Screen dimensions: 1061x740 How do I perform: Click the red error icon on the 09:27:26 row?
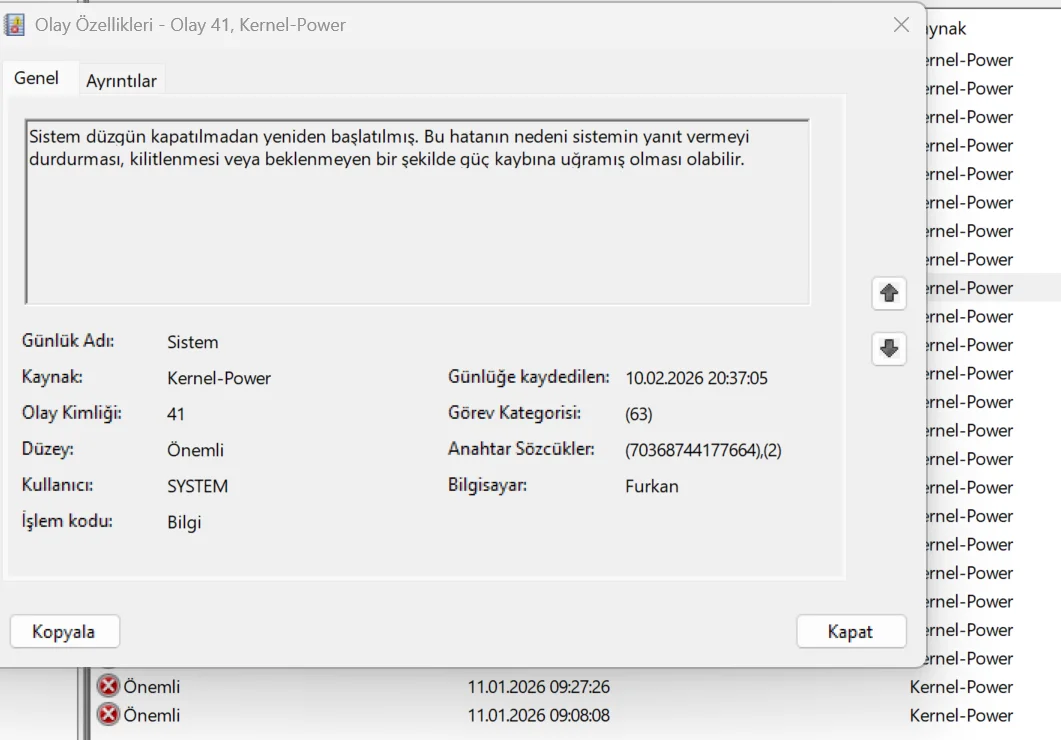point(108,687)
